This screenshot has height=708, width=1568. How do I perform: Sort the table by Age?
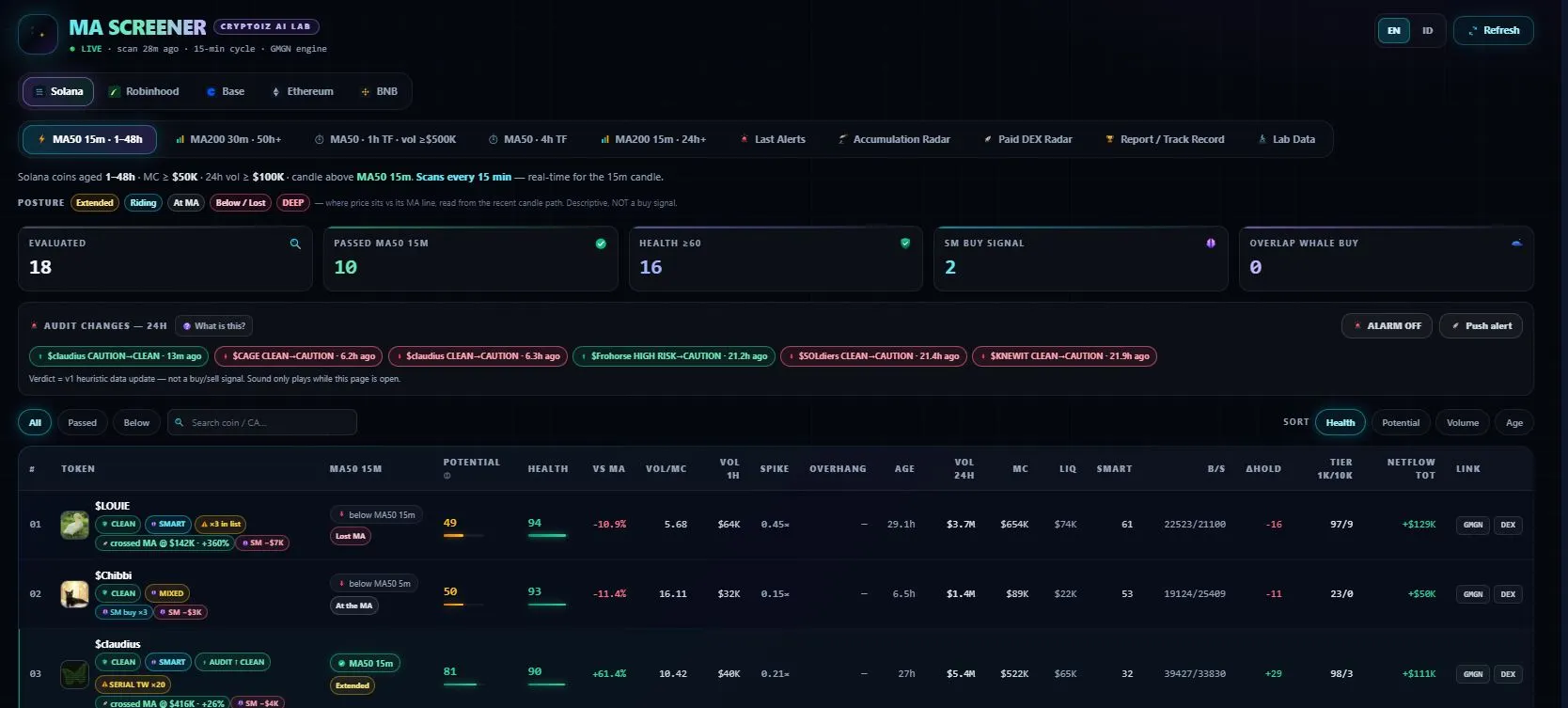pyautogui.click(x=1514, y=423)
